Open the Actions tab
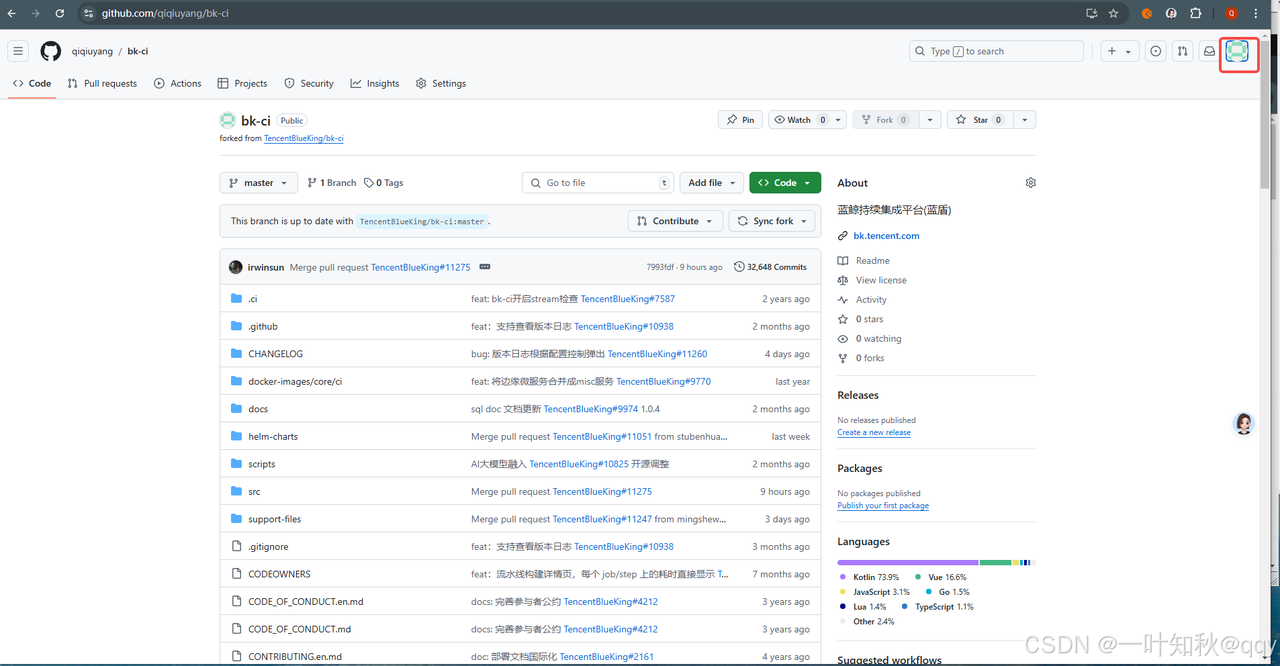This screenshot has width=1280, height=666. click(178, 84)
